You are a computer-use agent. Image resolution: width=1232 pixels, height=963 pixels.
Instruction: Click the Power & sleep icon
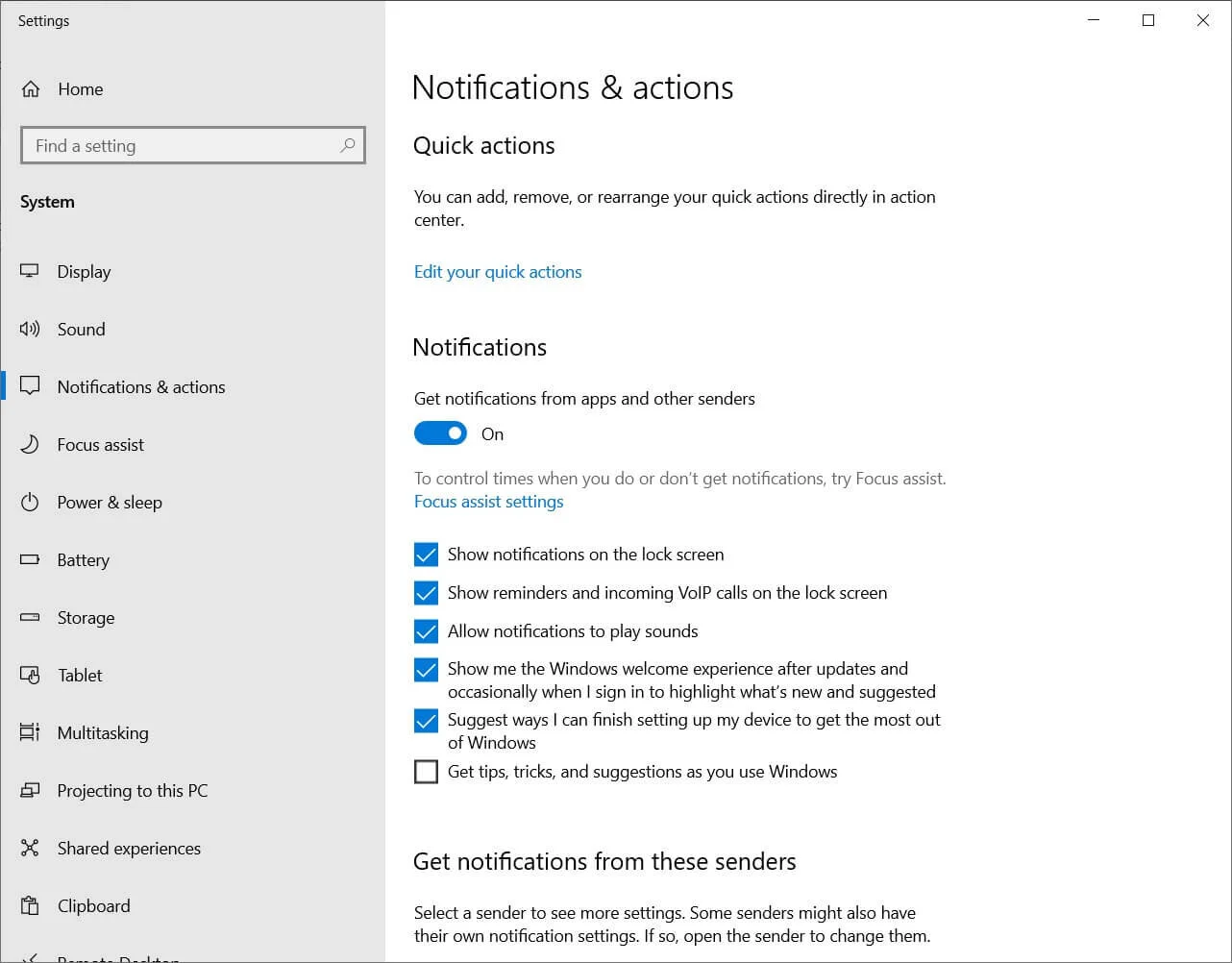pos(30,502)
